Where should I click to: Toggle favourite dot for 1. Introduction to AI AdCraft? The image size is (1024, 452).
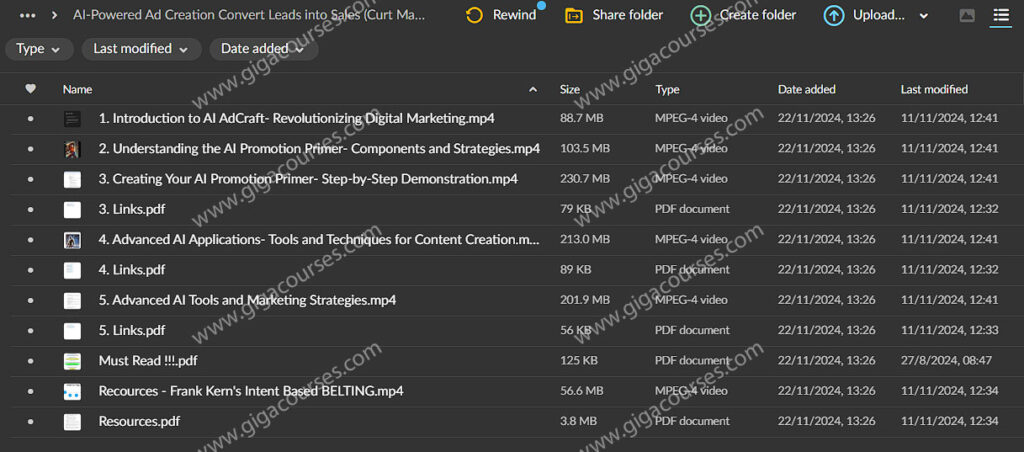[30, 119]
